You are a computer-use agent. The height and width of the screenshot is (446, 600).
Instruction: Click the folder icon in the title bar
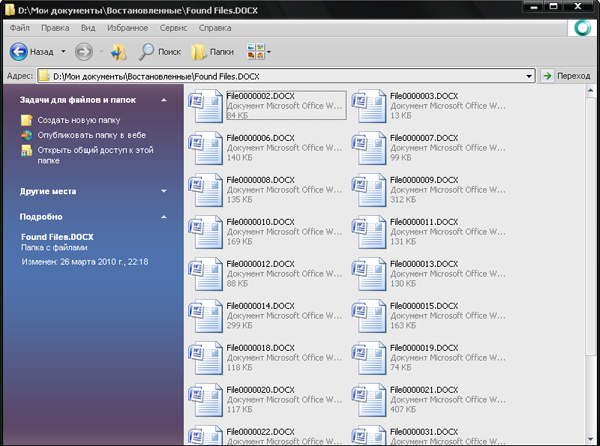click(x=10, y=9)
